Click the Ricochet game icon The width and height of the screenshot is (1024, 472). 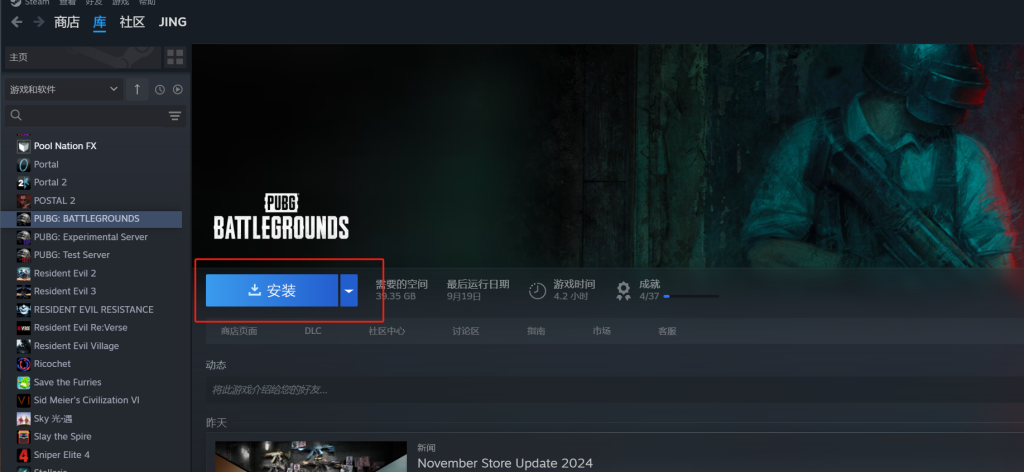24,364
